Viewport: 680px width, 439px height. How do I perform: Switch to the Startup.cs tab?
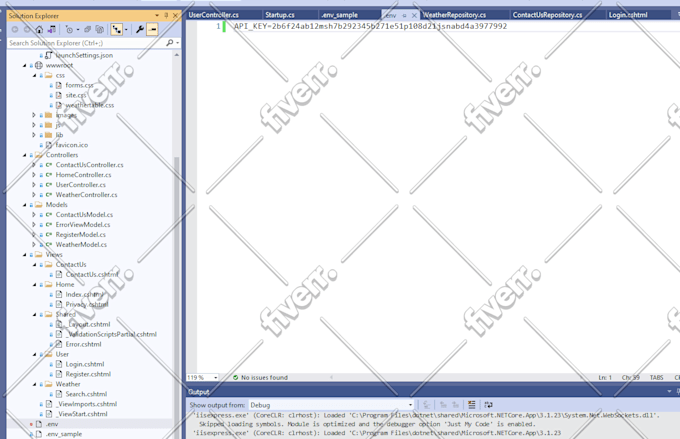(280, 15)
